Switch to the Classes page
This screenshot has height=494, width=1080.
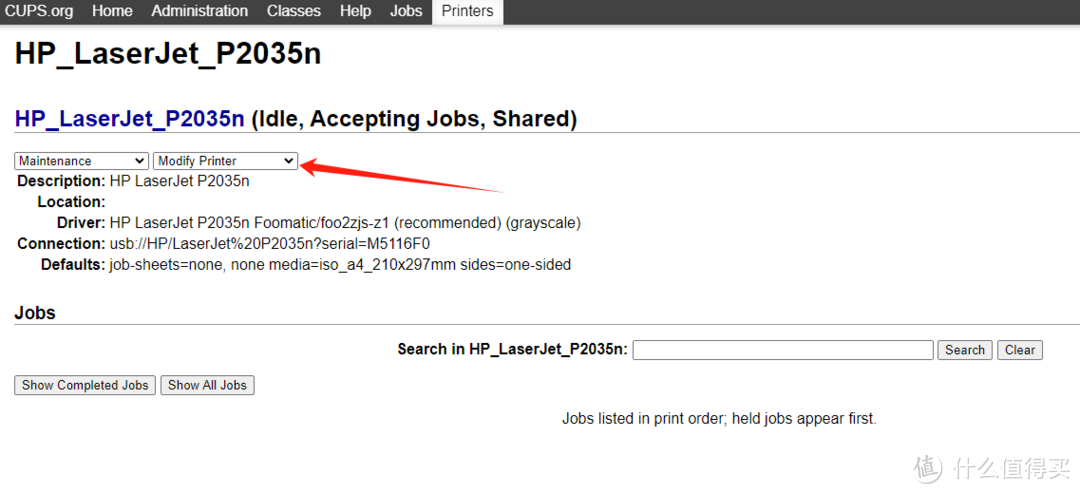294,11
